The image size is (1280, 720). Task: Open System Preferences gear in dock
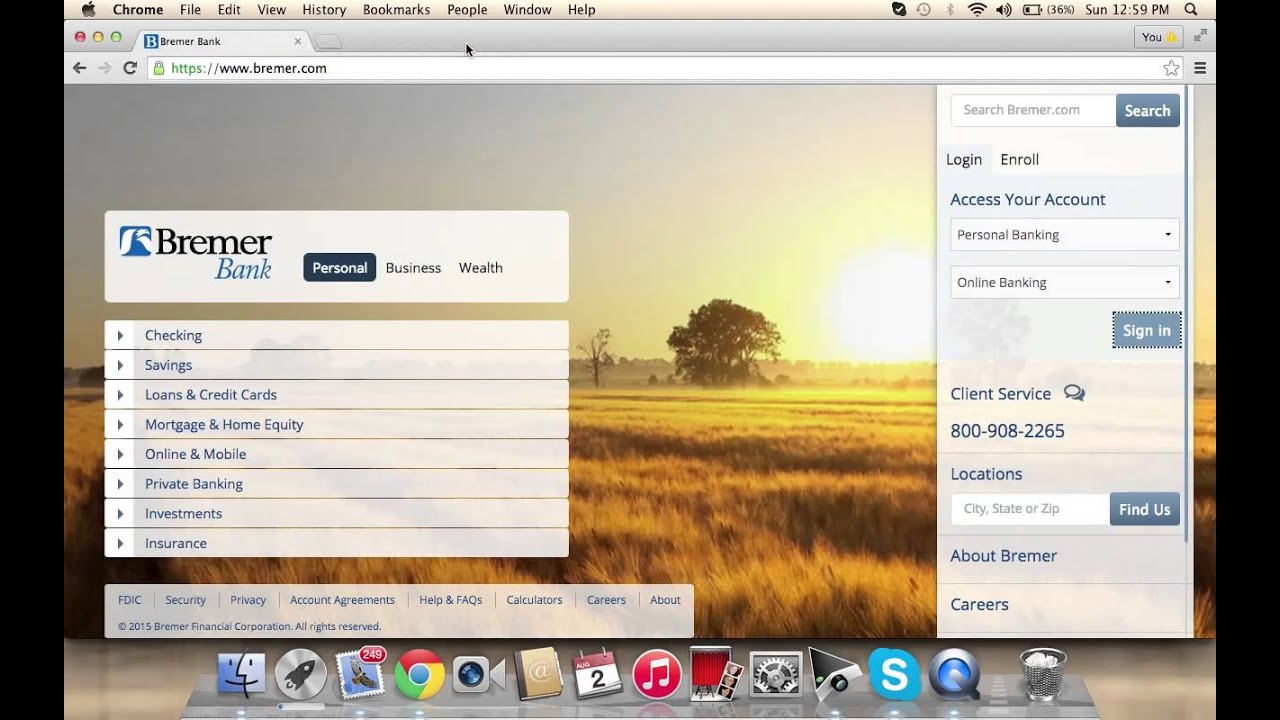click(x=775, y=675)
